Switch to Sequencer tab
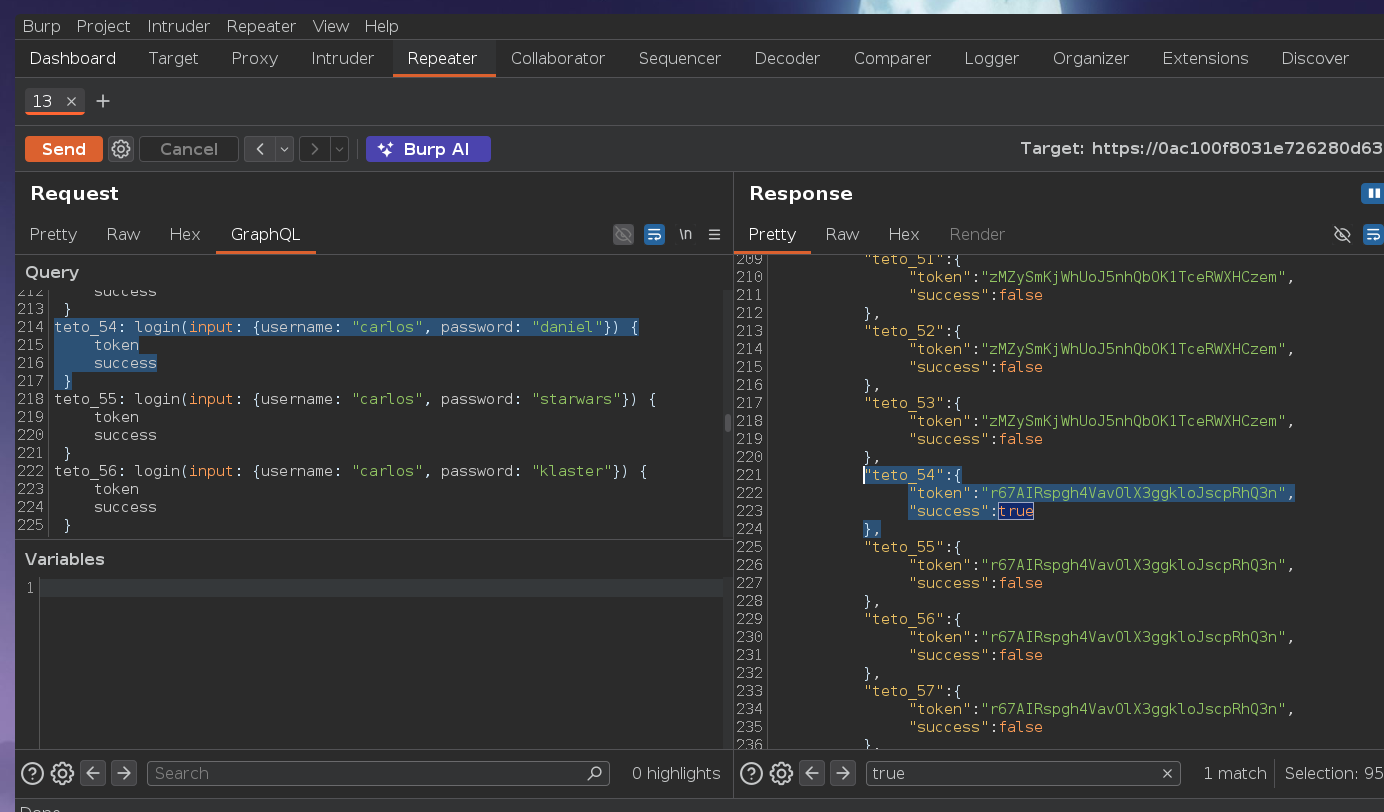Viewport: 1384px width, 812px height. point(680,58)
